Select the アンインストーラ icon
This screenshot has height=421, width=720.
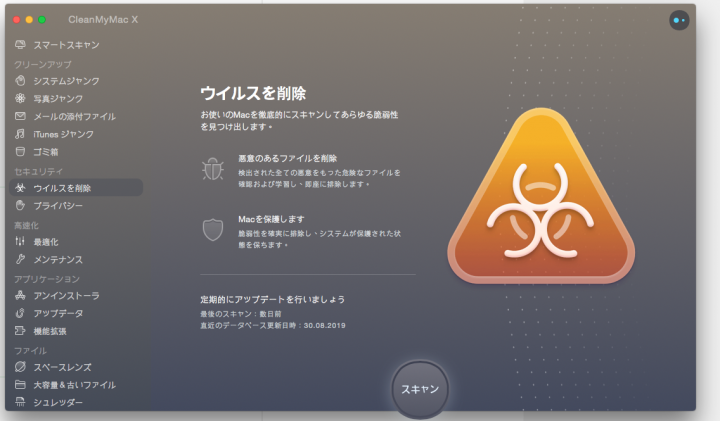20,295
